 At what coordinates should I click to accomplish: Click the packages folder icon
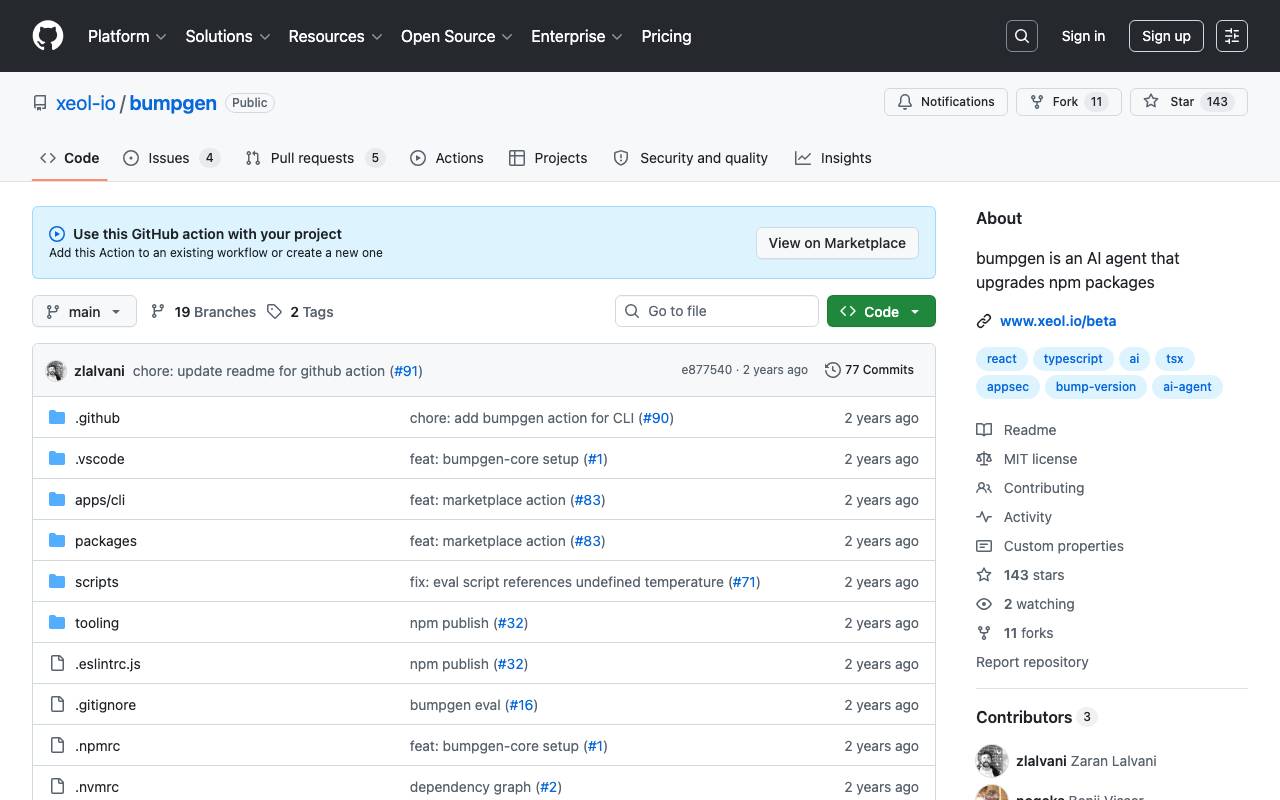tap(57, 541)
